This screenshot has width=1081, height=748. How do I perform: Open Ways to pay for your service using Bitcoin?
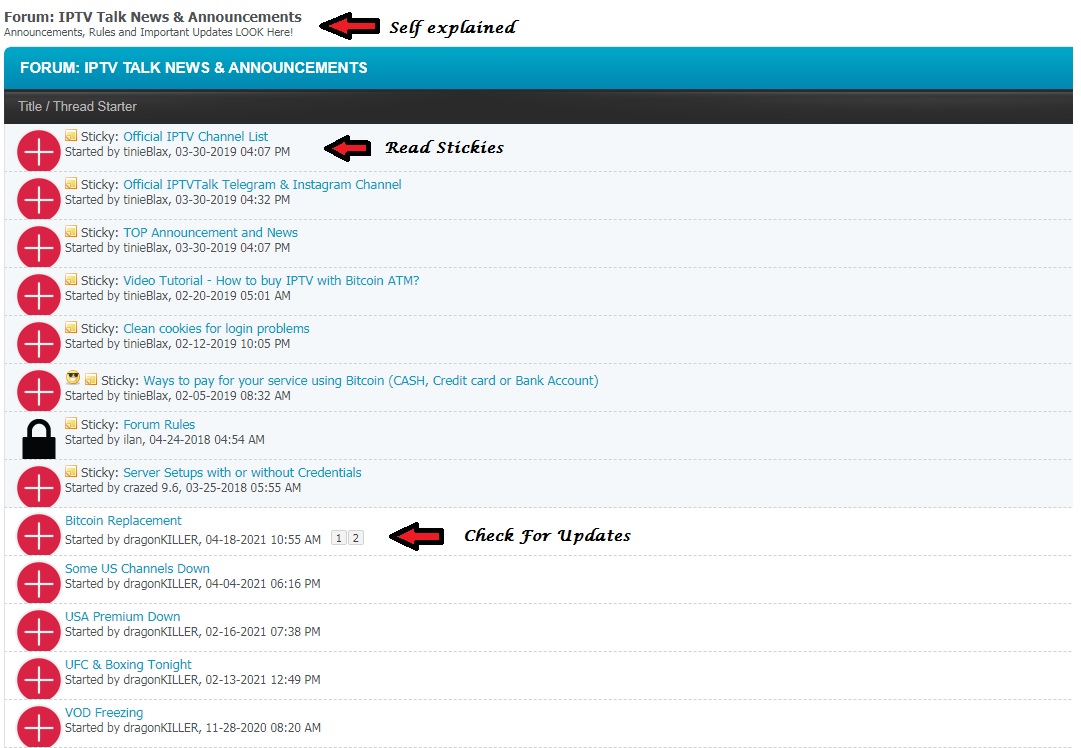[x=371, y=381]
